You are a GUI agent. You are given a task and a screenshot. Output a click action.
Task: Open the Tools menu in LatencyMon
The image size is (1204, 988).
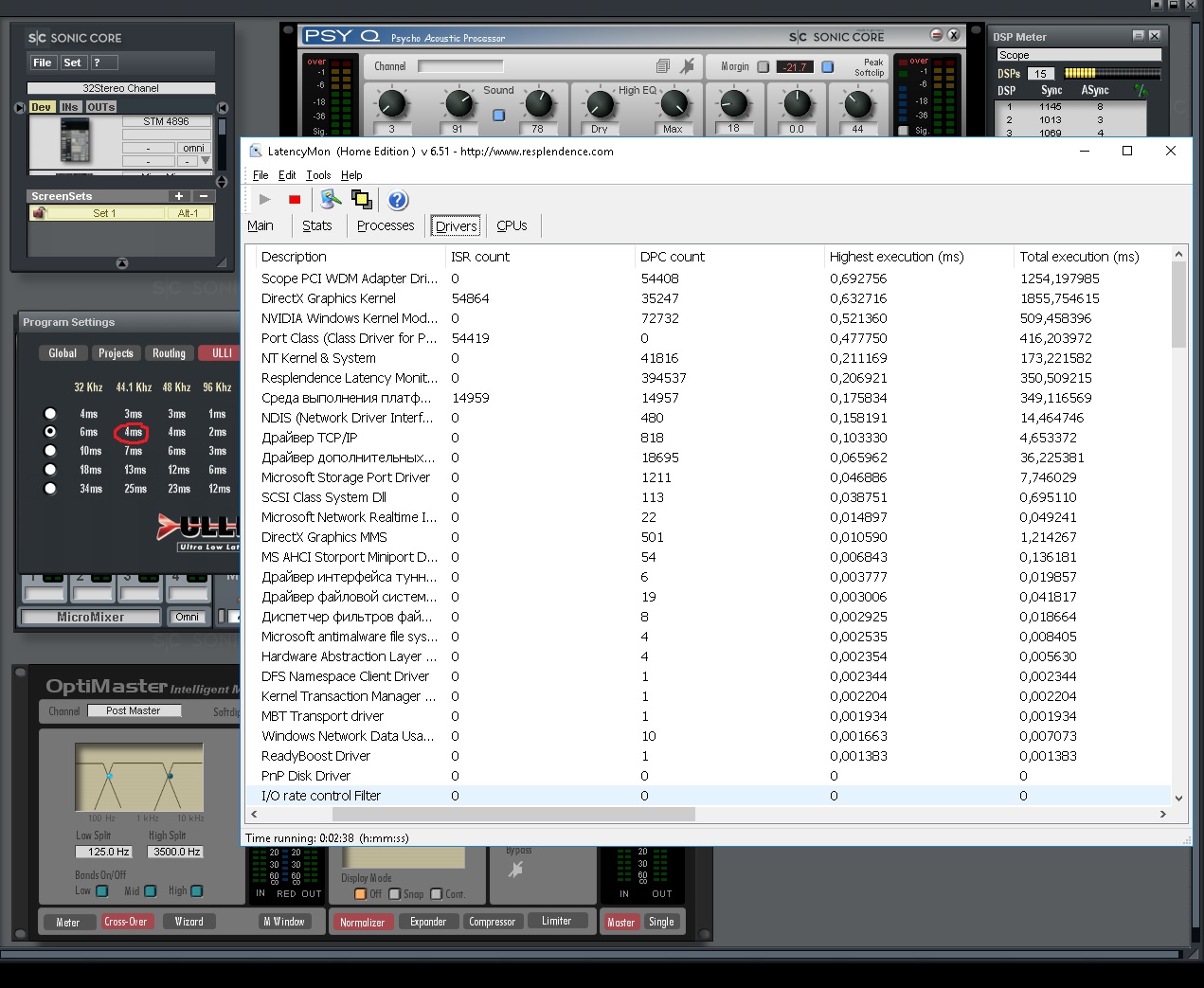(318, 175)
